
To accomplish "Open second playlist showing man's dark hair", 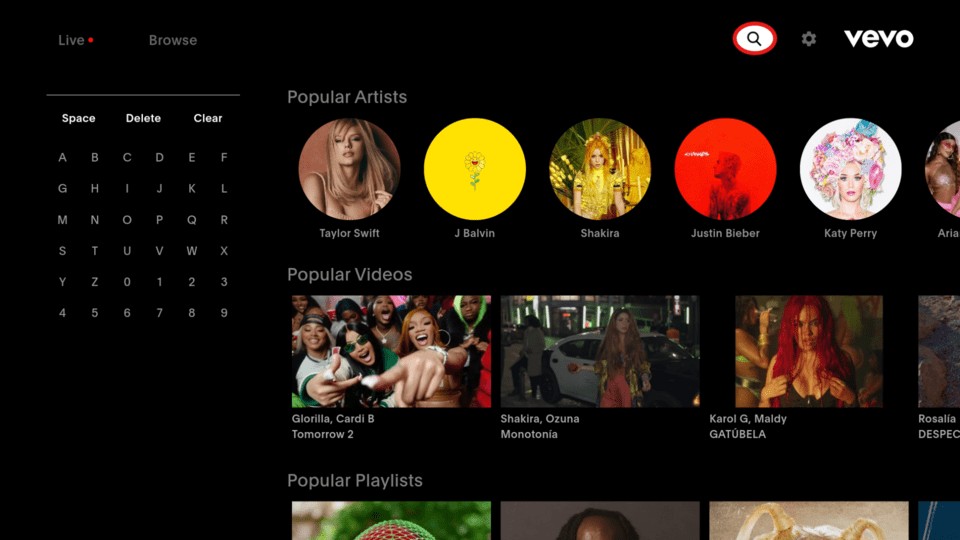I will point(600,520).
